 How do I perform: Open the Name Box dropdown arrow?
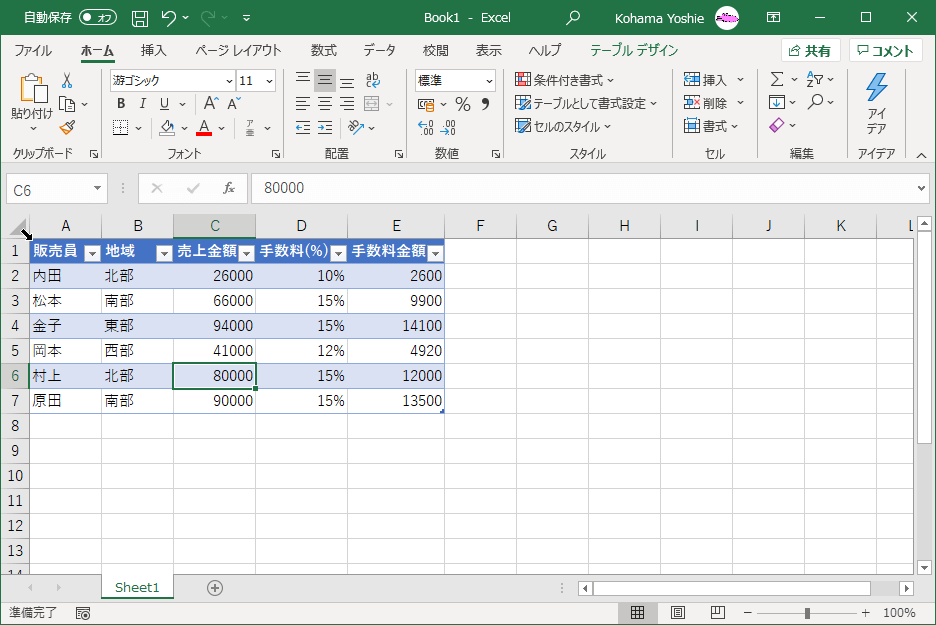pyautogui.click(x=97, y=189)
